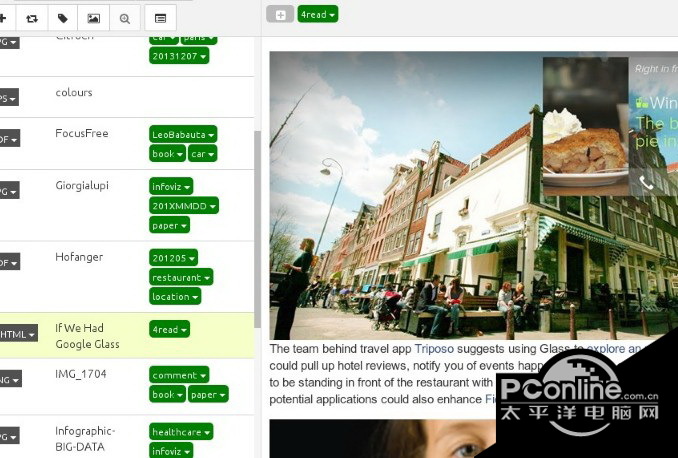Open file type dropdown on colours row

point(9,98)
